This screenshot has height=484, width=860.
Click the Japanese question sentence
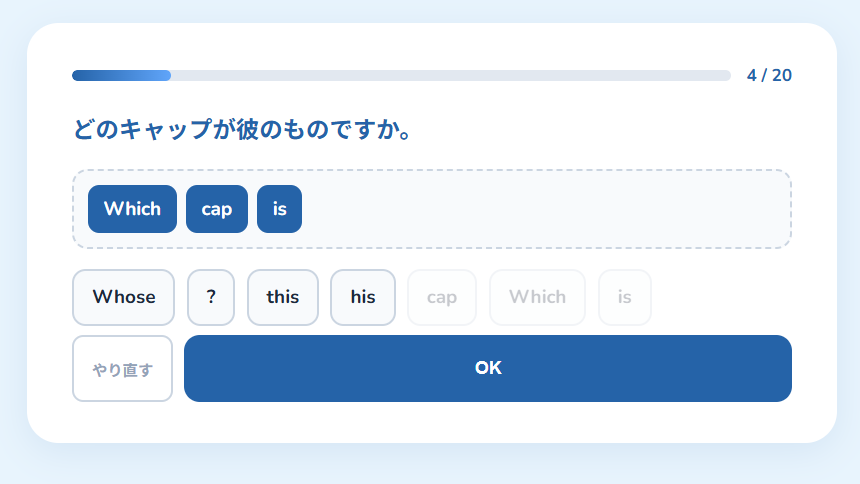click(x=242, y=130)
